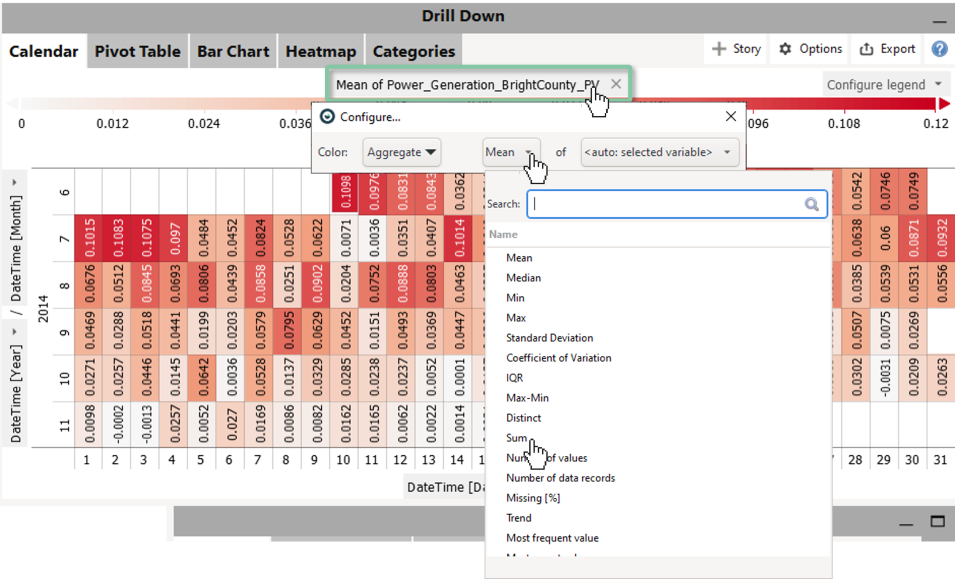This screenshot has height=579, width=955.
Task: Choose Standard Deviation aggregation option
Action: [x=549, y=338]
